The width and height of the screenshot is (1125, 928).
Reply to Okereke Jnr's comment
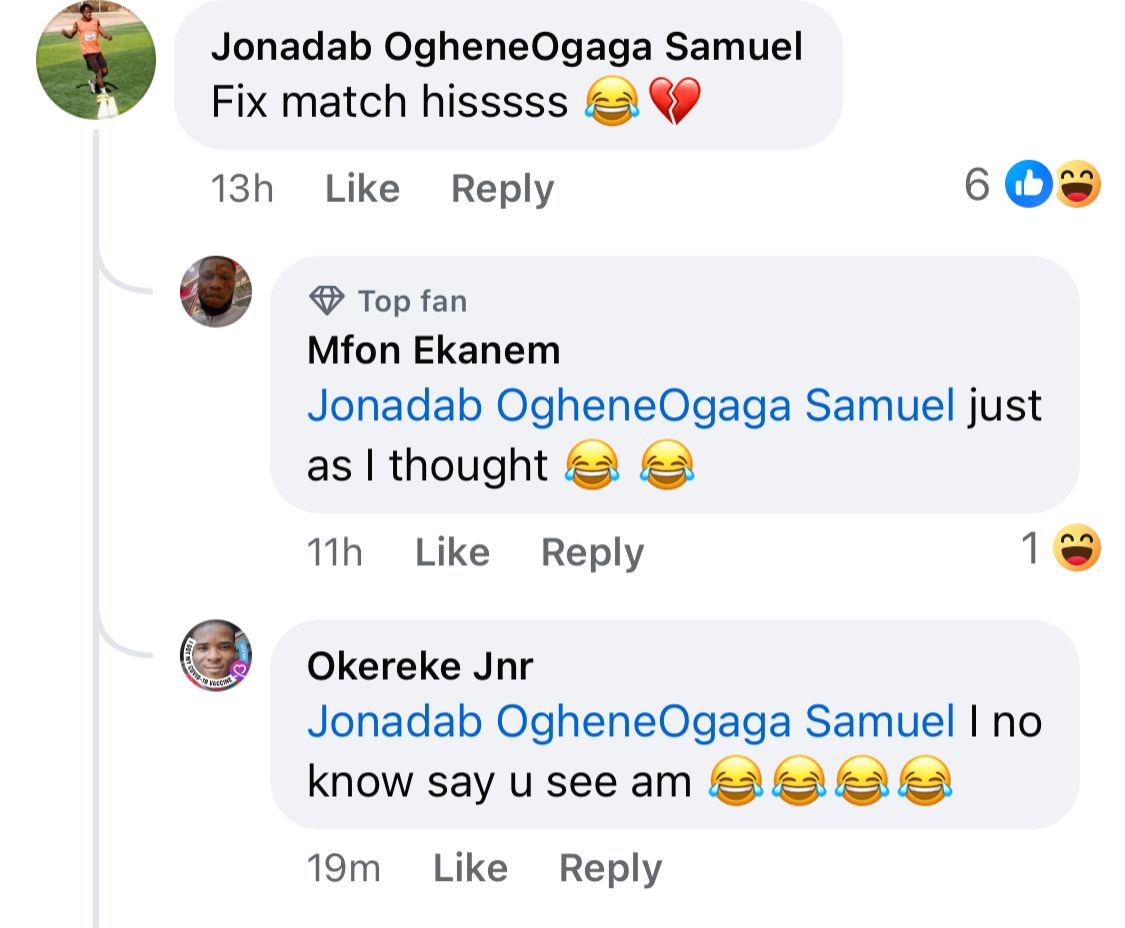coord(610,868)
